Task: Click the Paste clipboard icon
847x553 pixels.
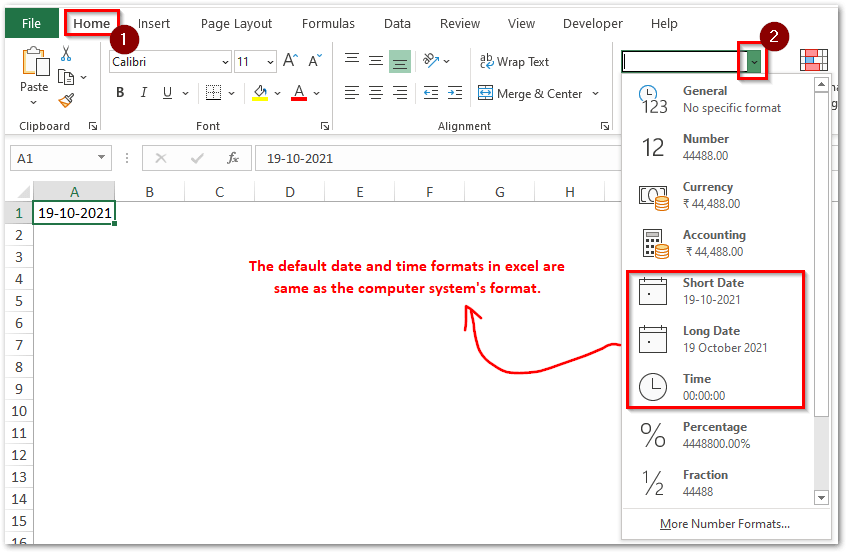Action: pyautogui.click(x=35, y=61)
